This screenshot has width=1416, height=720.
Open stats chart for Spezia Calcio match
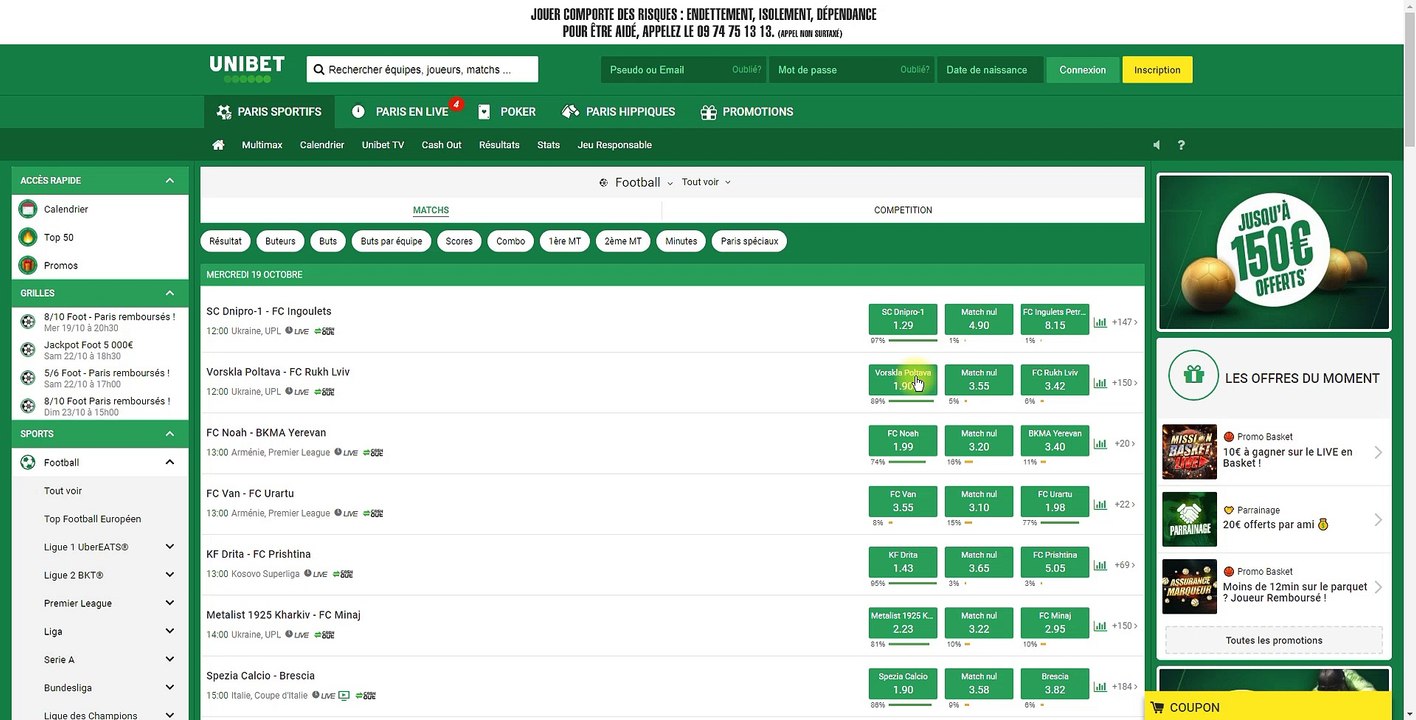1100,687
